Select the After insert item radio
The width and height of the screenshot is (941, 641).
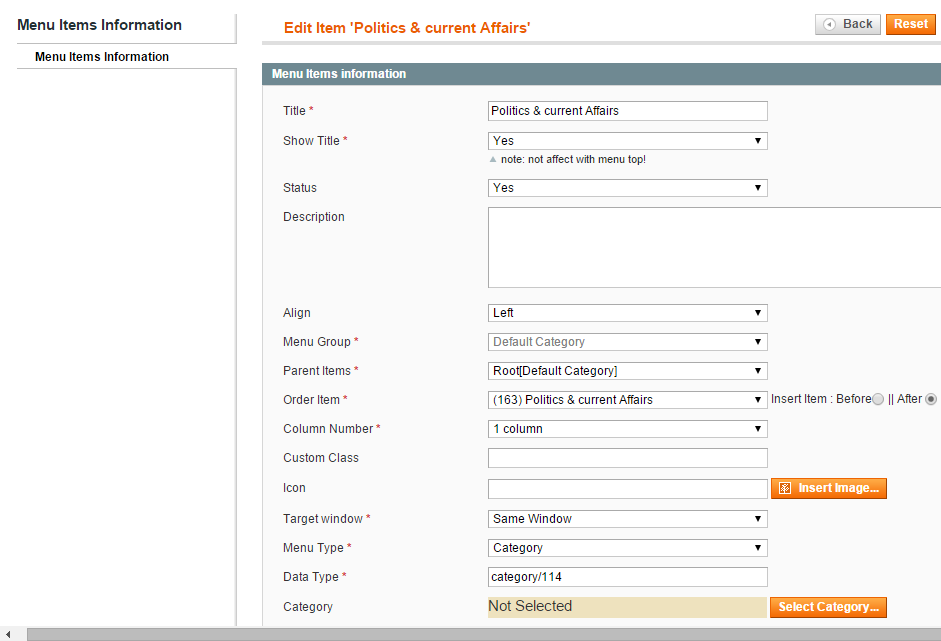(x=931, y=399)
